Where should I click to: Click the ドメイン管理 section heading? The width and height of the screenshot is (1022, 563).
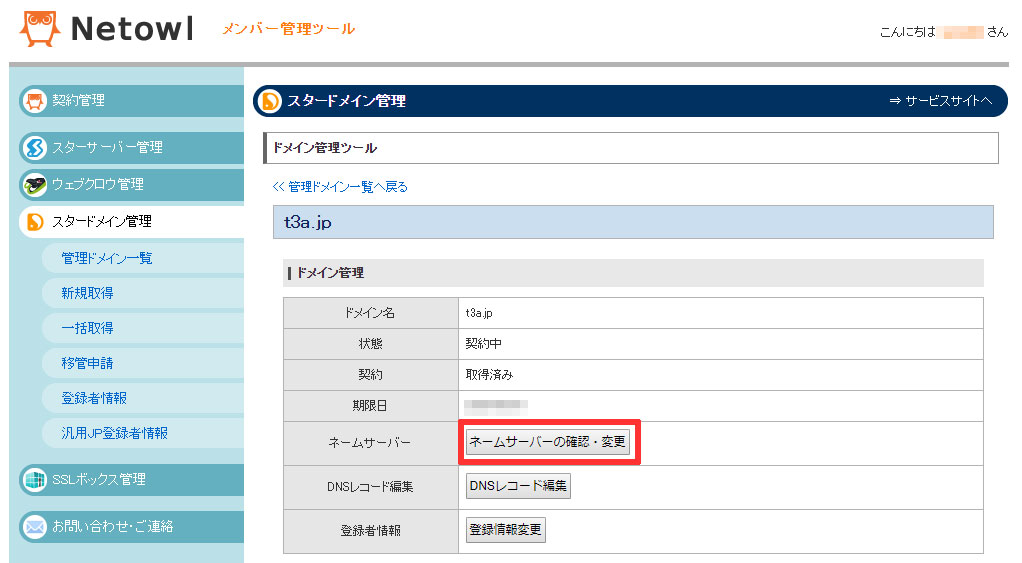330,273
